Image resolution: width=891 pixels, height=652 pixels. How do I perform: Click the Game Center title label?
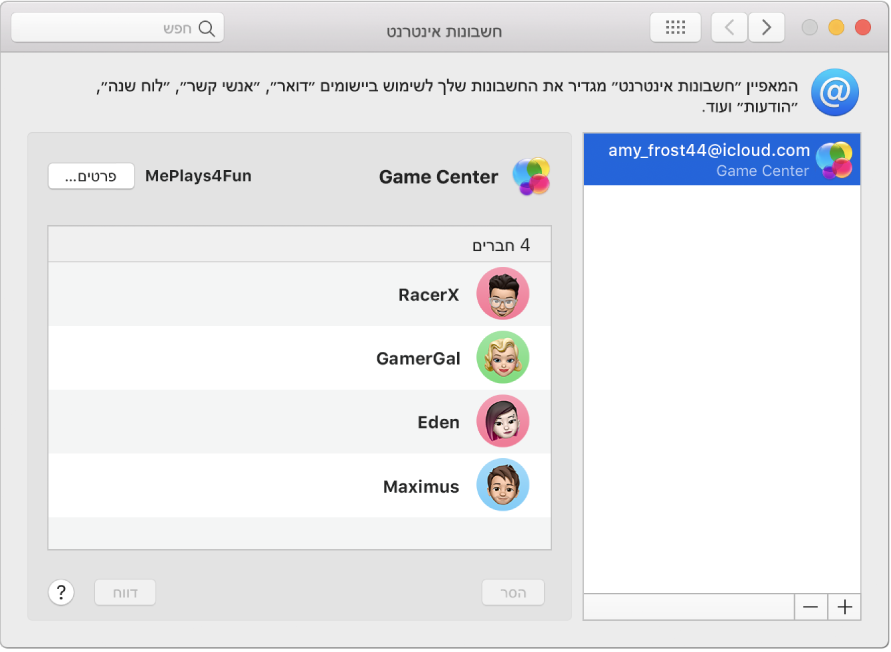click(439, 177)
